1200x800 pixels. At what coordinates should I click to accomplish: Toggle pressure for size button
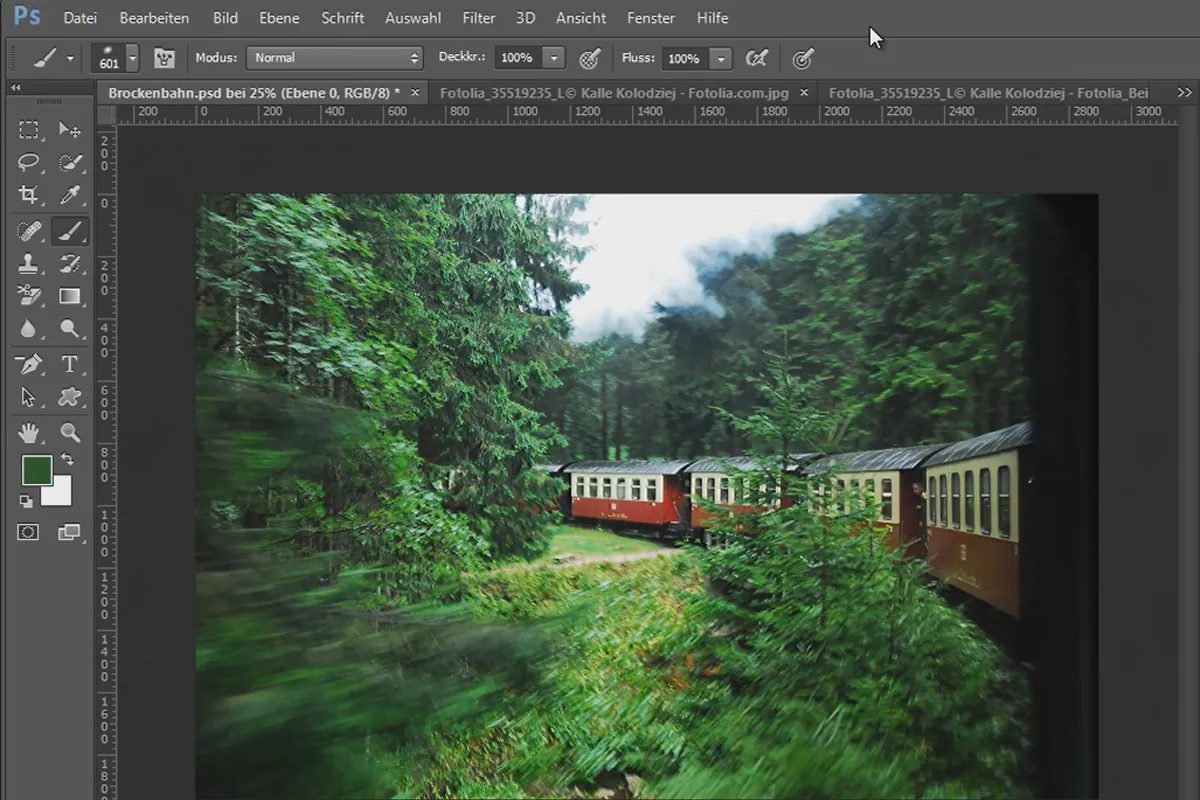(x=802, y=58)
